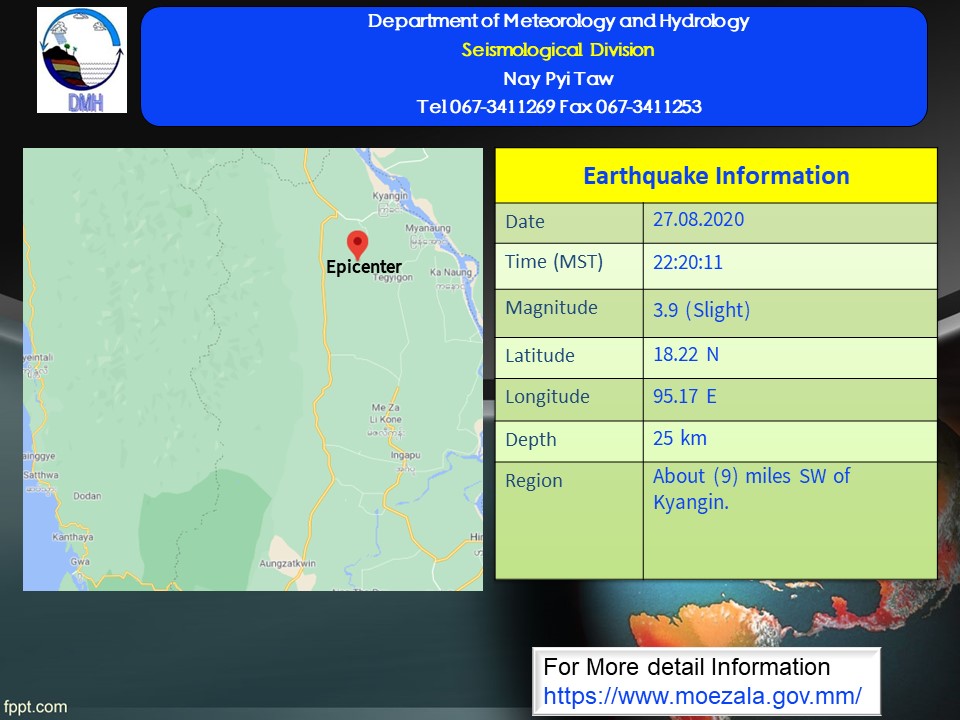
Task: Select the magnitude value 3.9 (Slight)
Action: coord(701,310)
